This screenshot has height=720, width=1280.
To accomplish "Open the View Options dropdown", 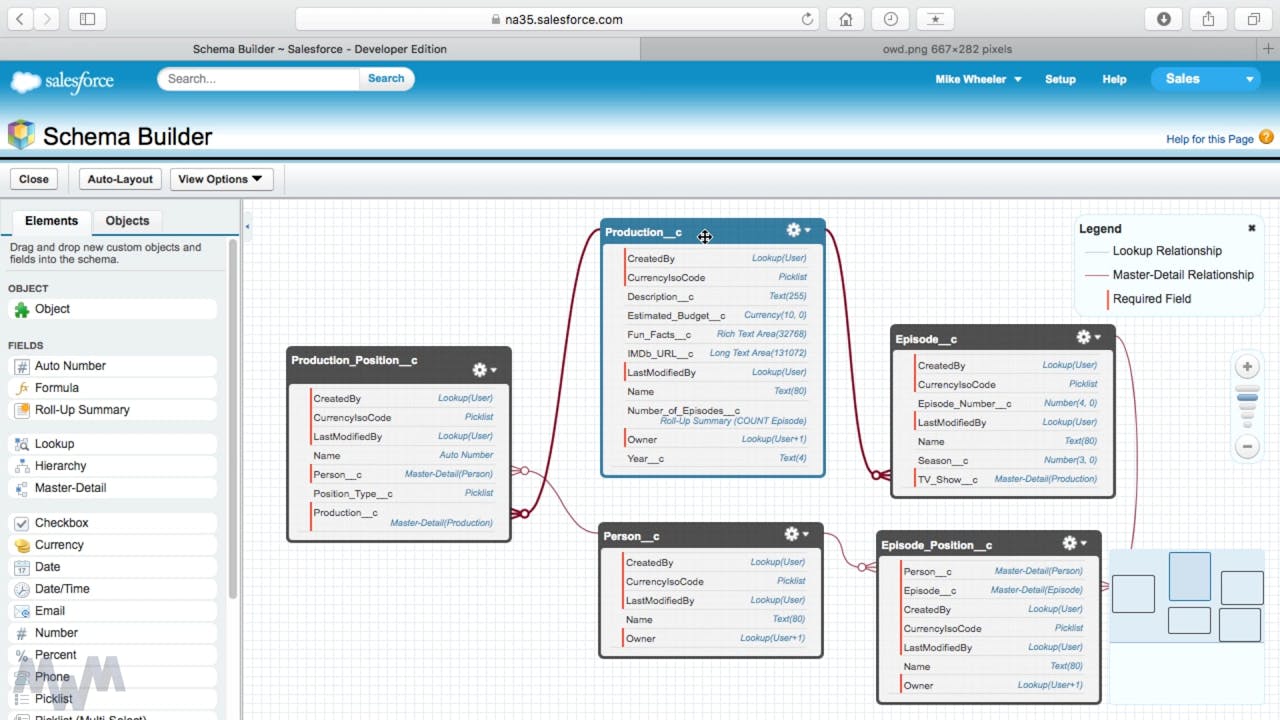I will pyautogui.click(x=220, y=179).
